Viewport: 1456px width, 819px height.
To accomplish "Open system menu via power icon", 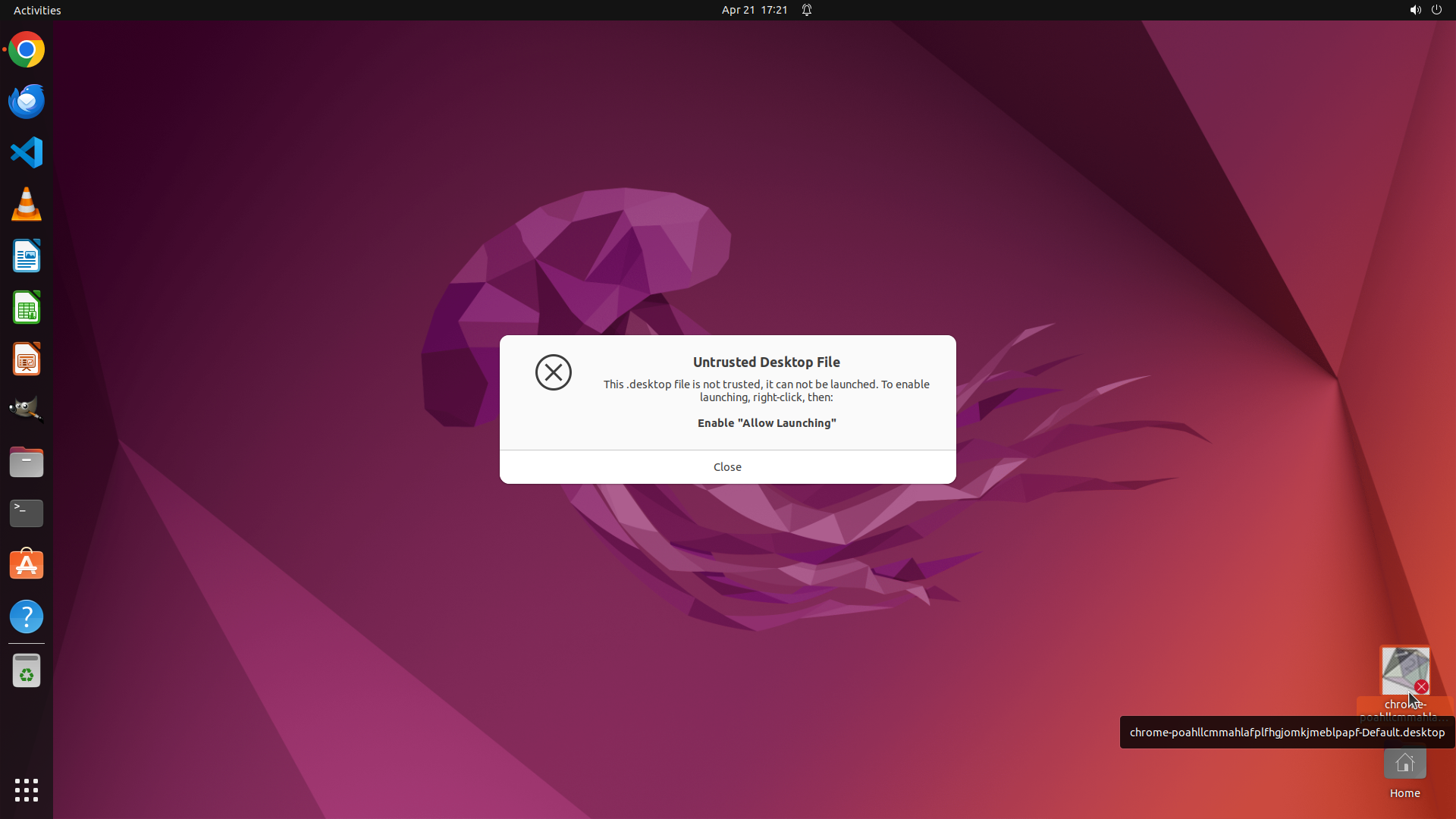I will coord(1436,10).
